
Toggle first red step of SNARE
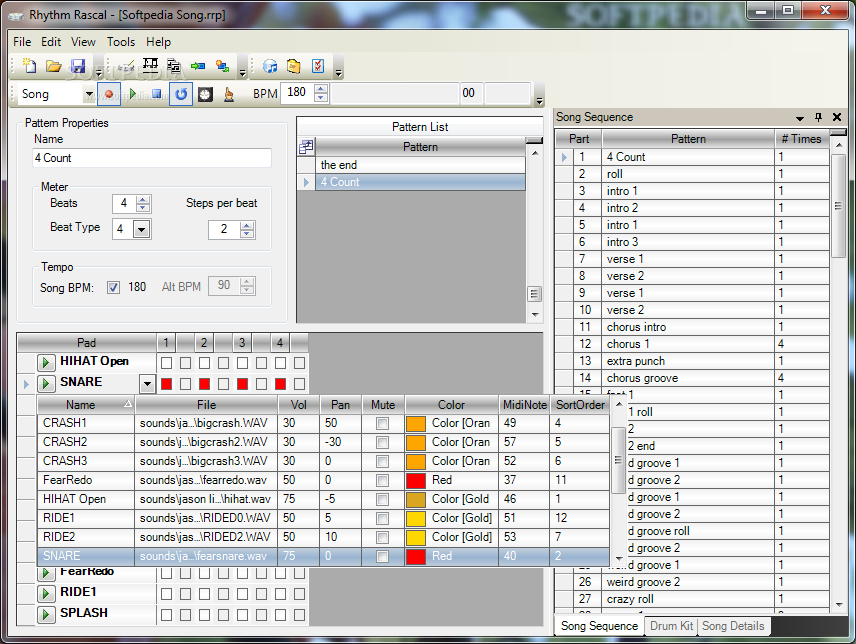click(167, 384)
